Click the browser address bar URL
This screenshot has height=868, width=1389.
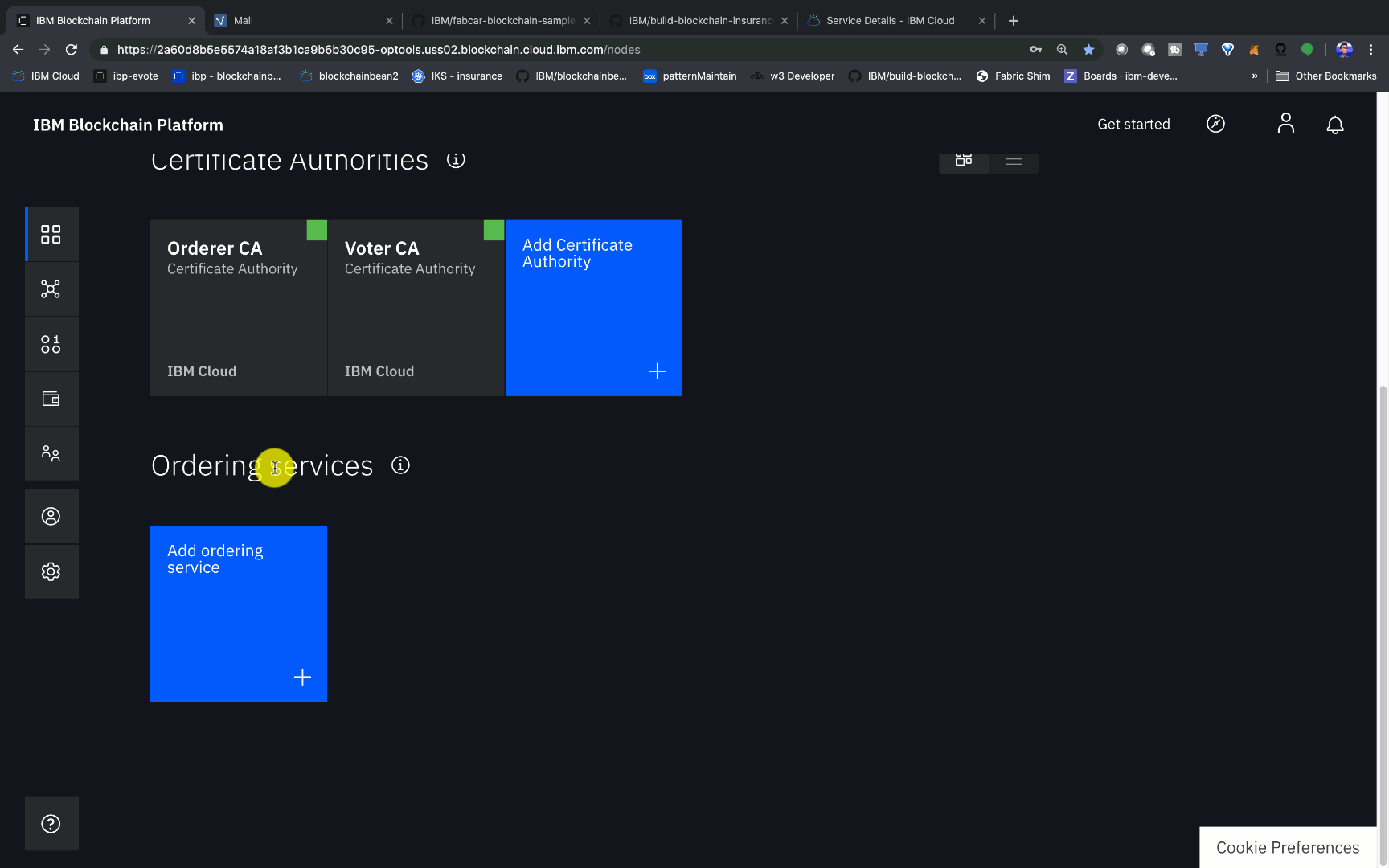[x=379, y=50]
